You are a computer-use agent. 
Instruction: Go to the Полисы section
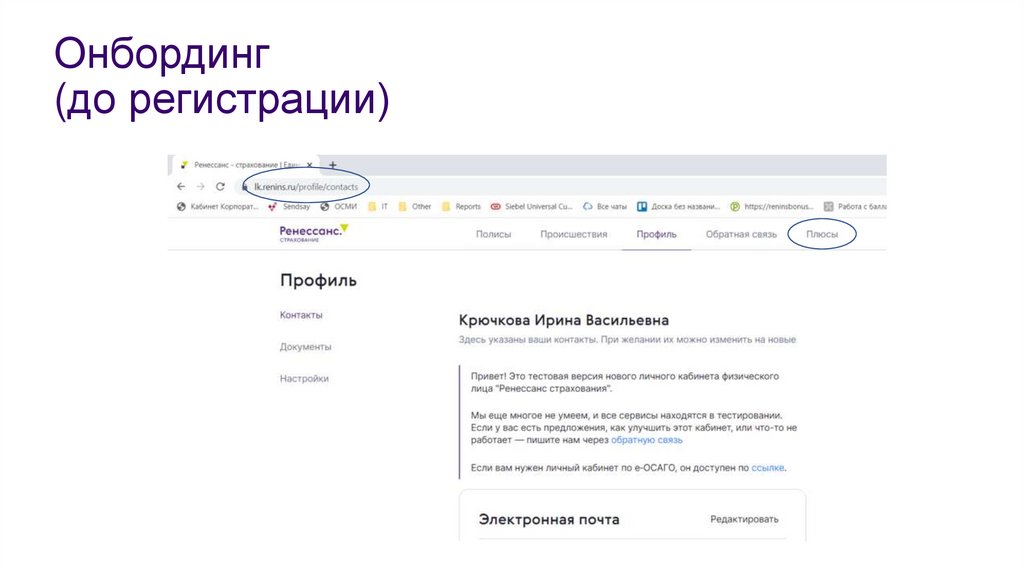(x=493, y=234)
